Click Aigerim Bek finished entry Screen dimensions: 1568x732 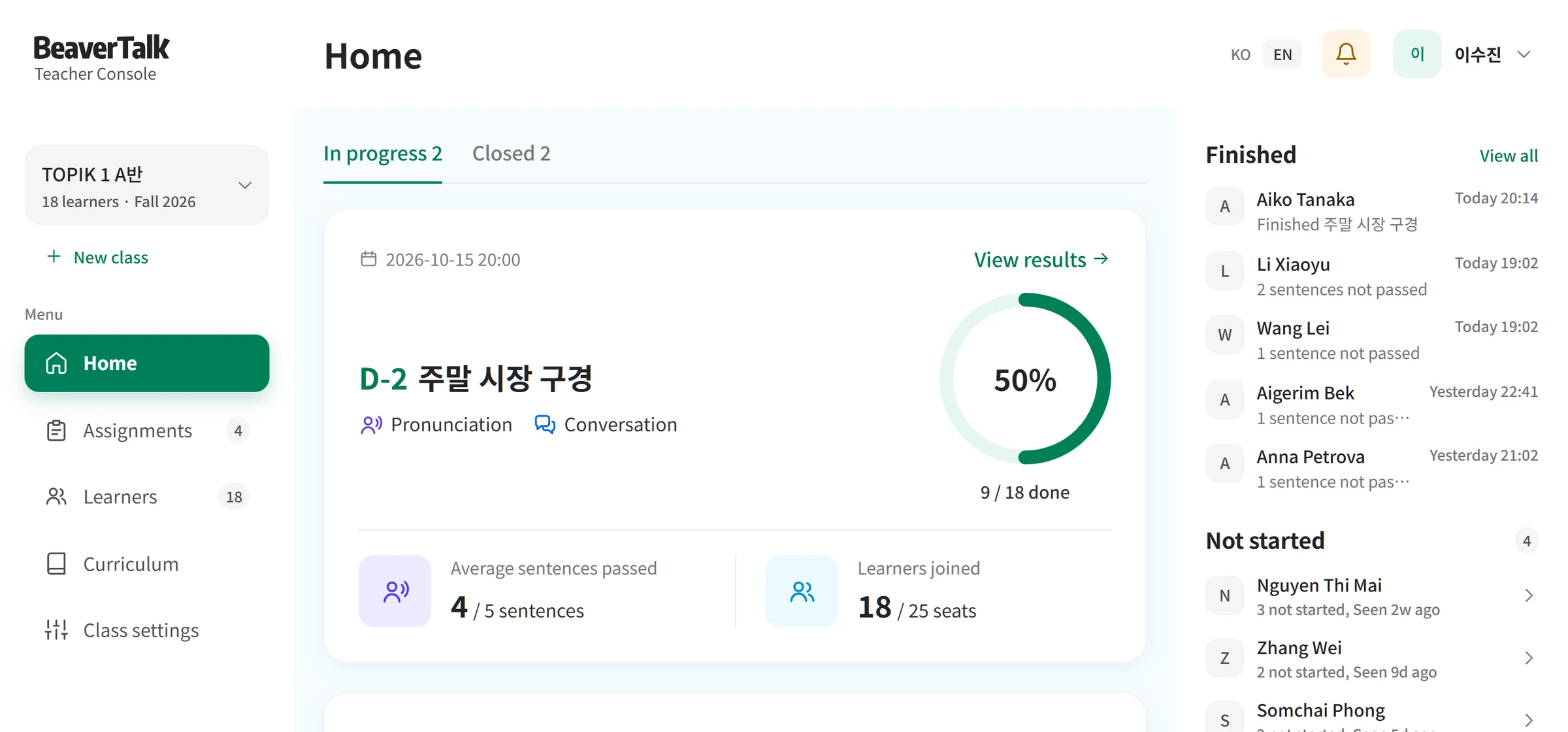pyautogui.click(x=1371, y=405)
